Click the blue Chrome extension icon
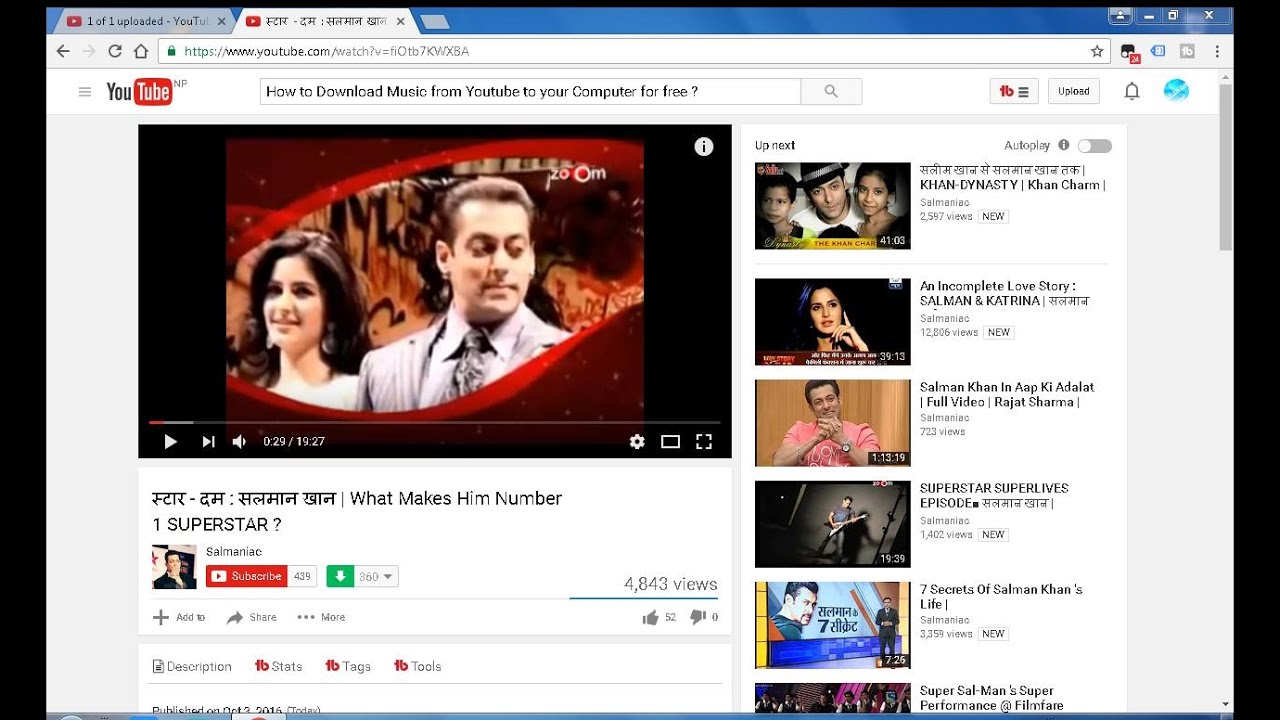The height and width of the screenshot is (720, 1280). click(1158, 51)
